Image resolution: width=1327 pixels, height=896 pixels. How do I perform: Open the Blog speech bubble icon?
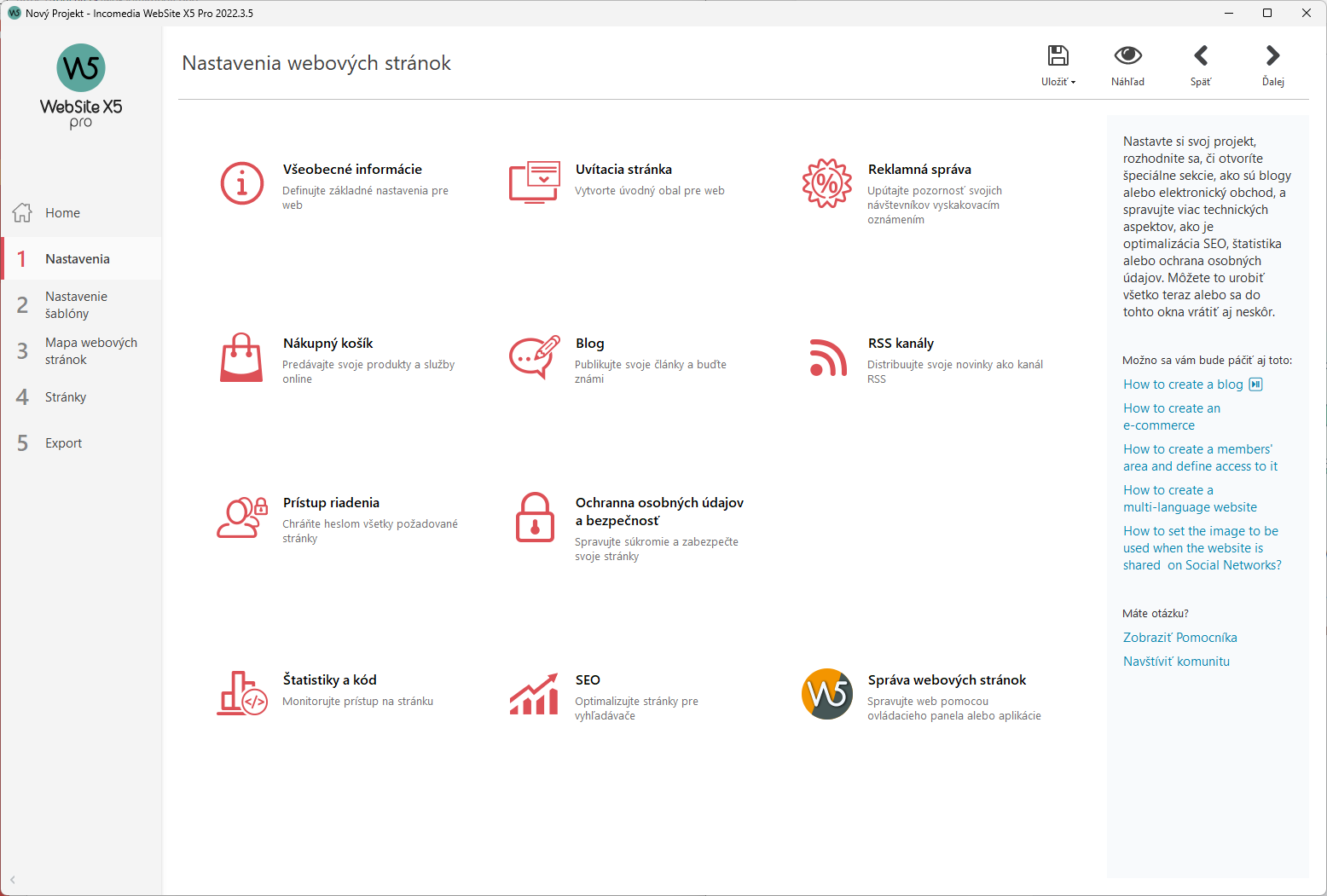[535, 357]
